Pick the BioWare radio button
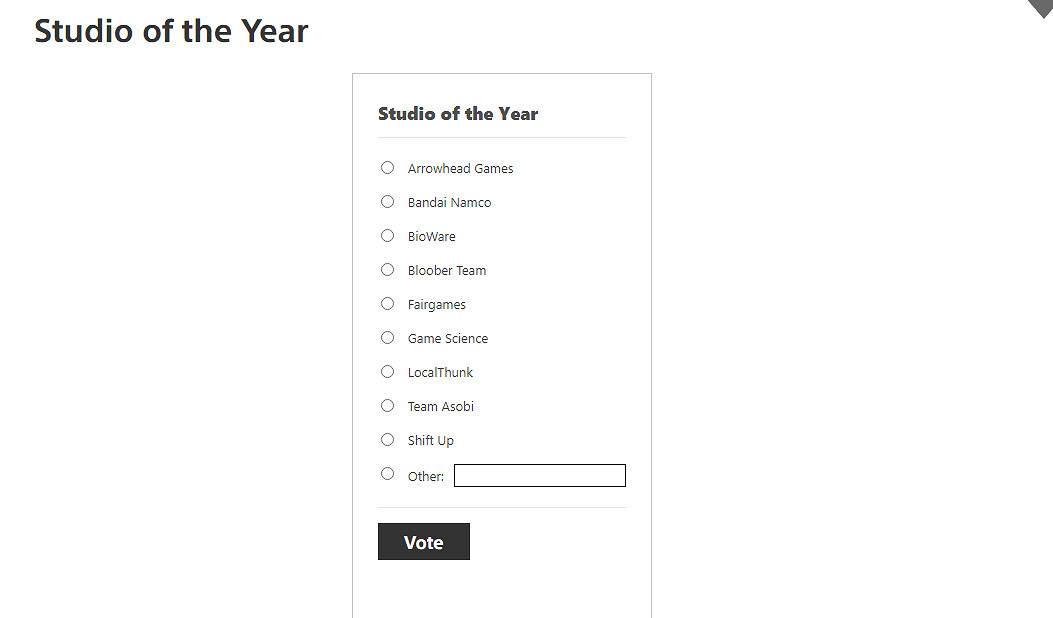This screenshot has height=618, width=1053. (x=387, y=235)
